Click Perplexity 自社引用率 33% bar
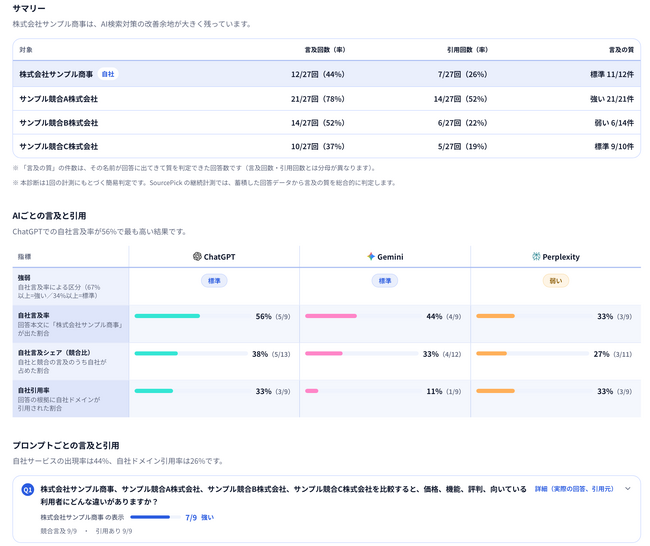 [534, 391]
